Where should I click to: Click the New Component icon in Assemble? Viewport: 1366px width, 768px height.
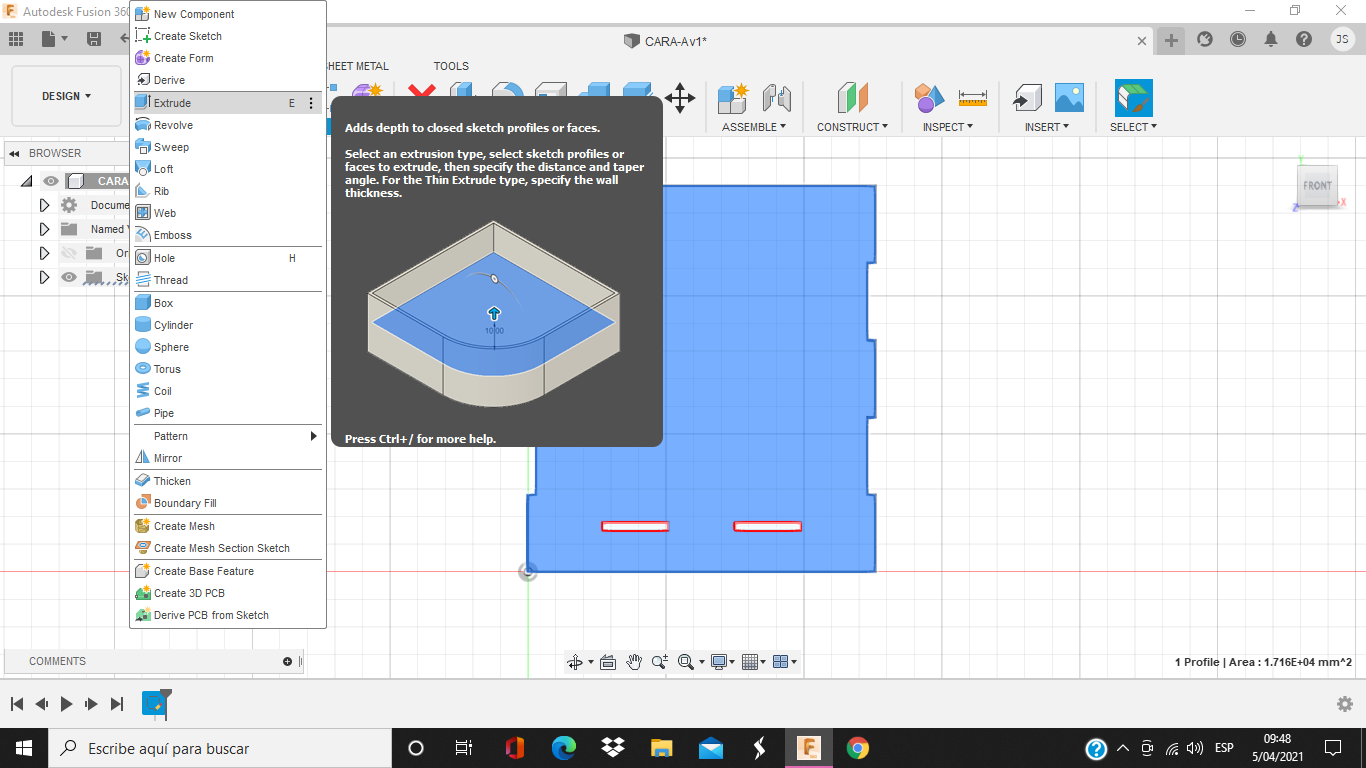733,98
